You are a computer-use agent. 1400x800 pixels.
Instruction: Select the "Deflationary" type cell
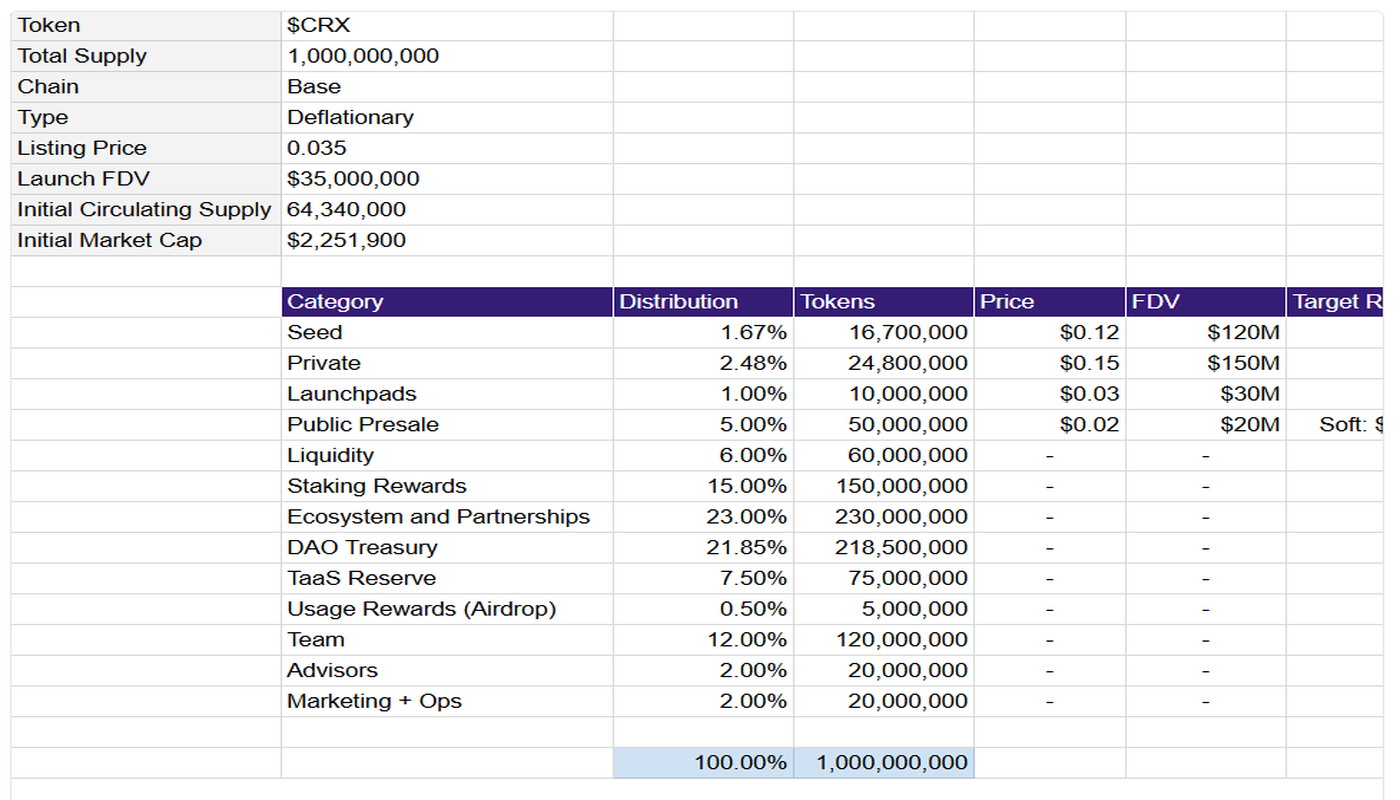[x=447, y=118]
